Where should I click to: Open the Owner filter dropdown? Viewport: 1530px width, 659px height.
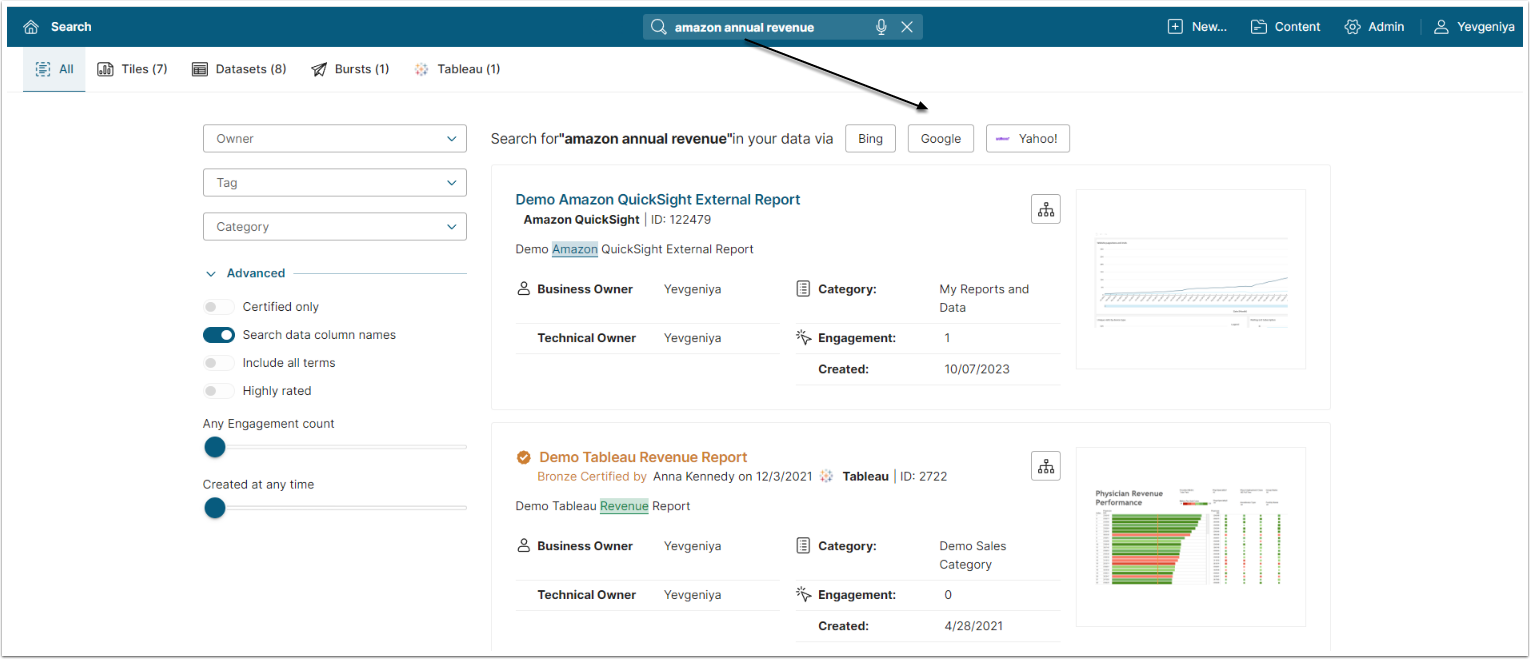(334, 139)
